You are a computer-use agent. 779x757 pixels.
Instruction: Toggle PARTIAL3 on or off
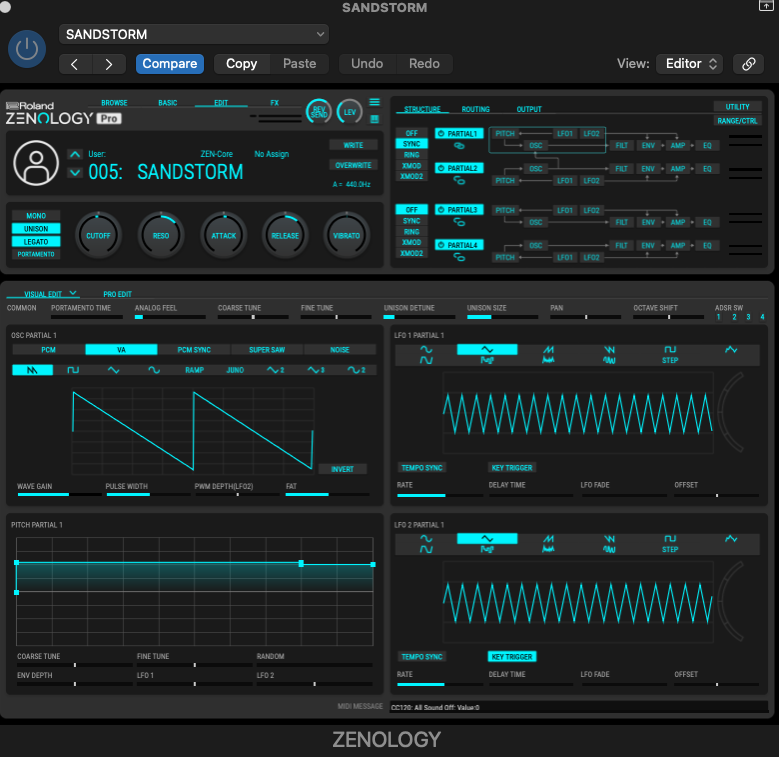(x=459, y=210)
